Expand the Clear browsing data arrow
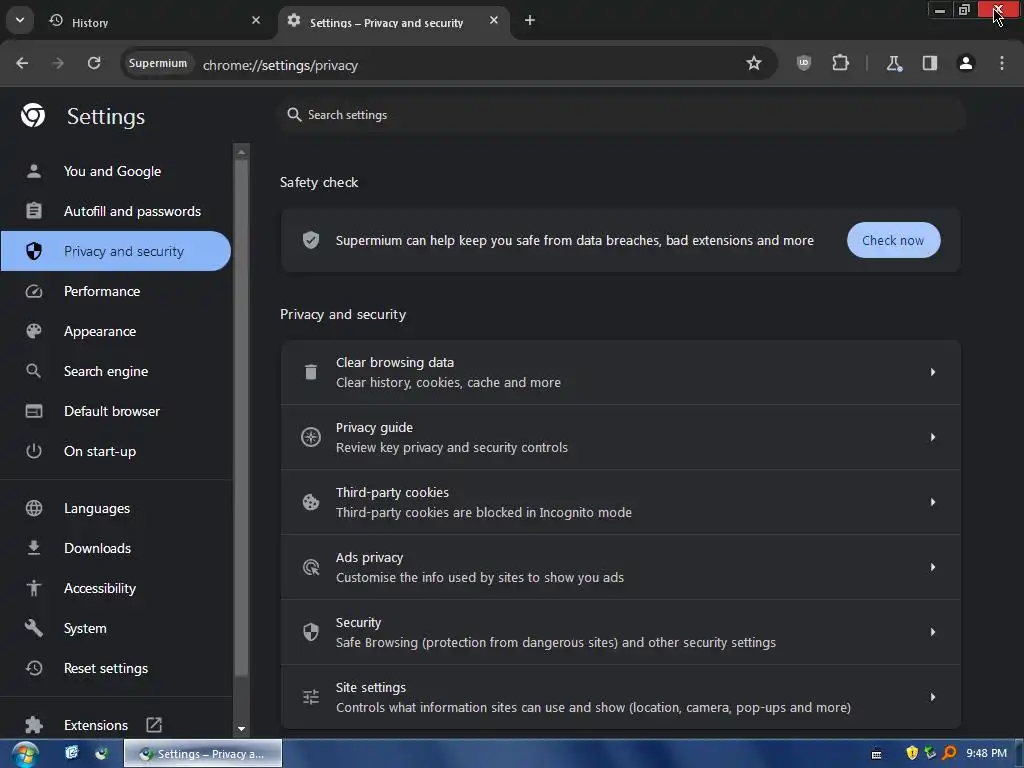1024x768 pixels. [933, 372]
